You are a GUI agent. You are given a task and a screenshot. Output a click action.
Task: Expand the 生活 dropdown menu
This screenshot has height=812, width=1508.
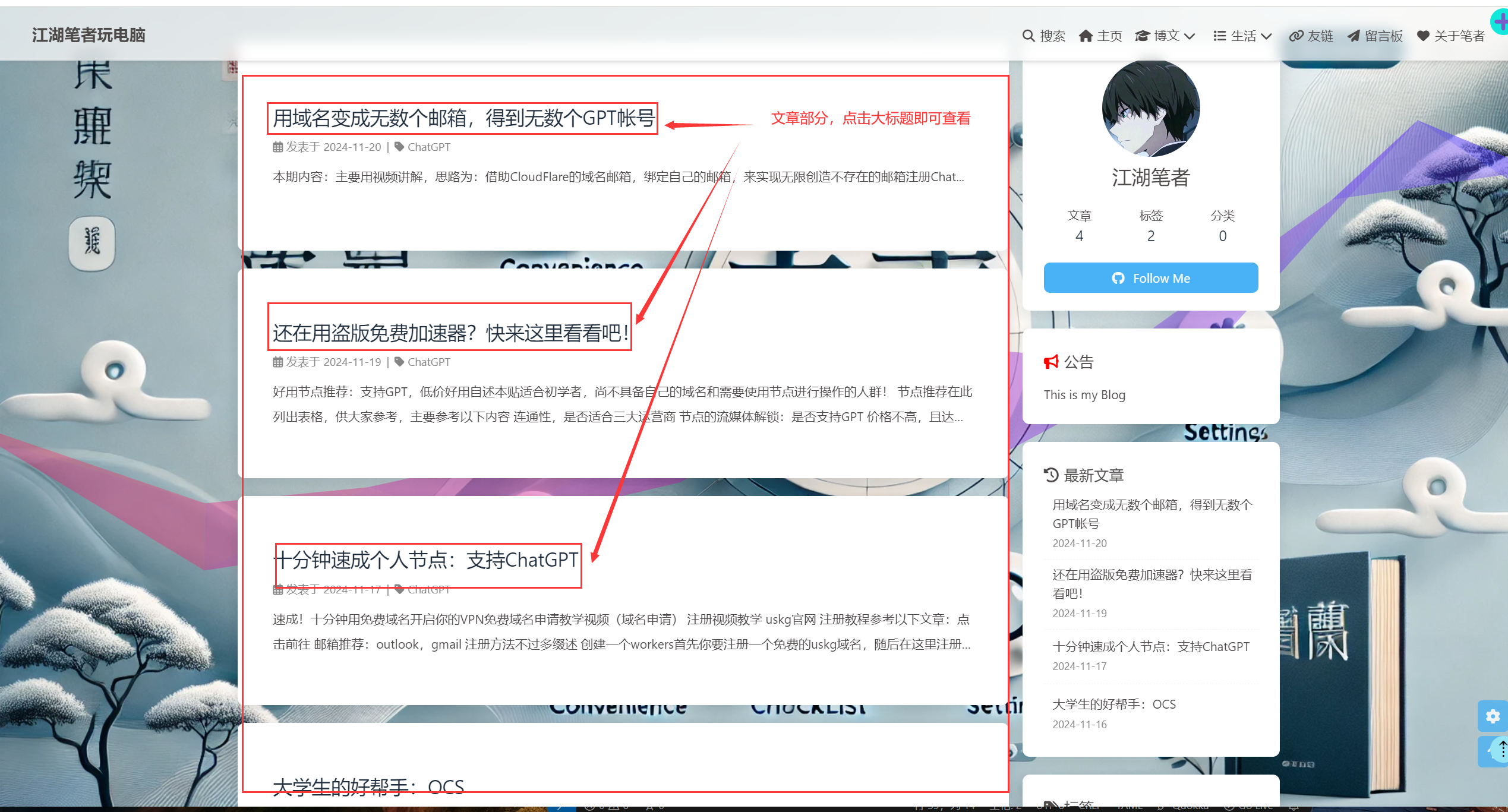point(1243,36)
